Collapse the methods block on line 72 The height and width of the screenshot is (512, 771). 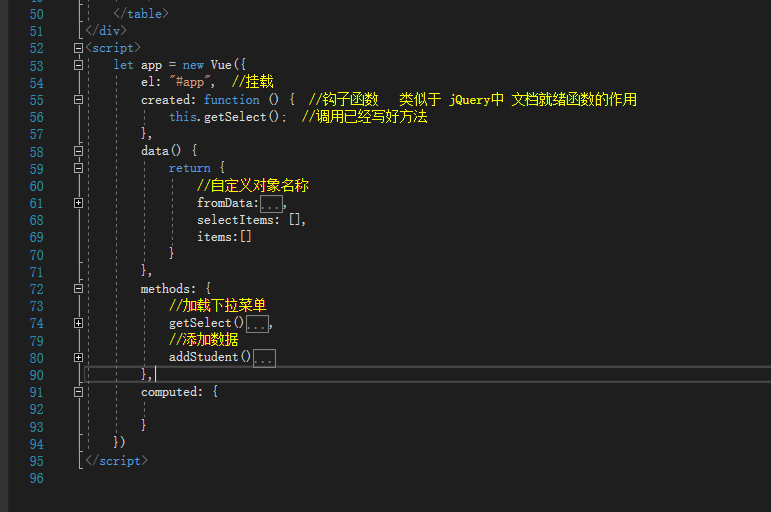click(78, 289)
